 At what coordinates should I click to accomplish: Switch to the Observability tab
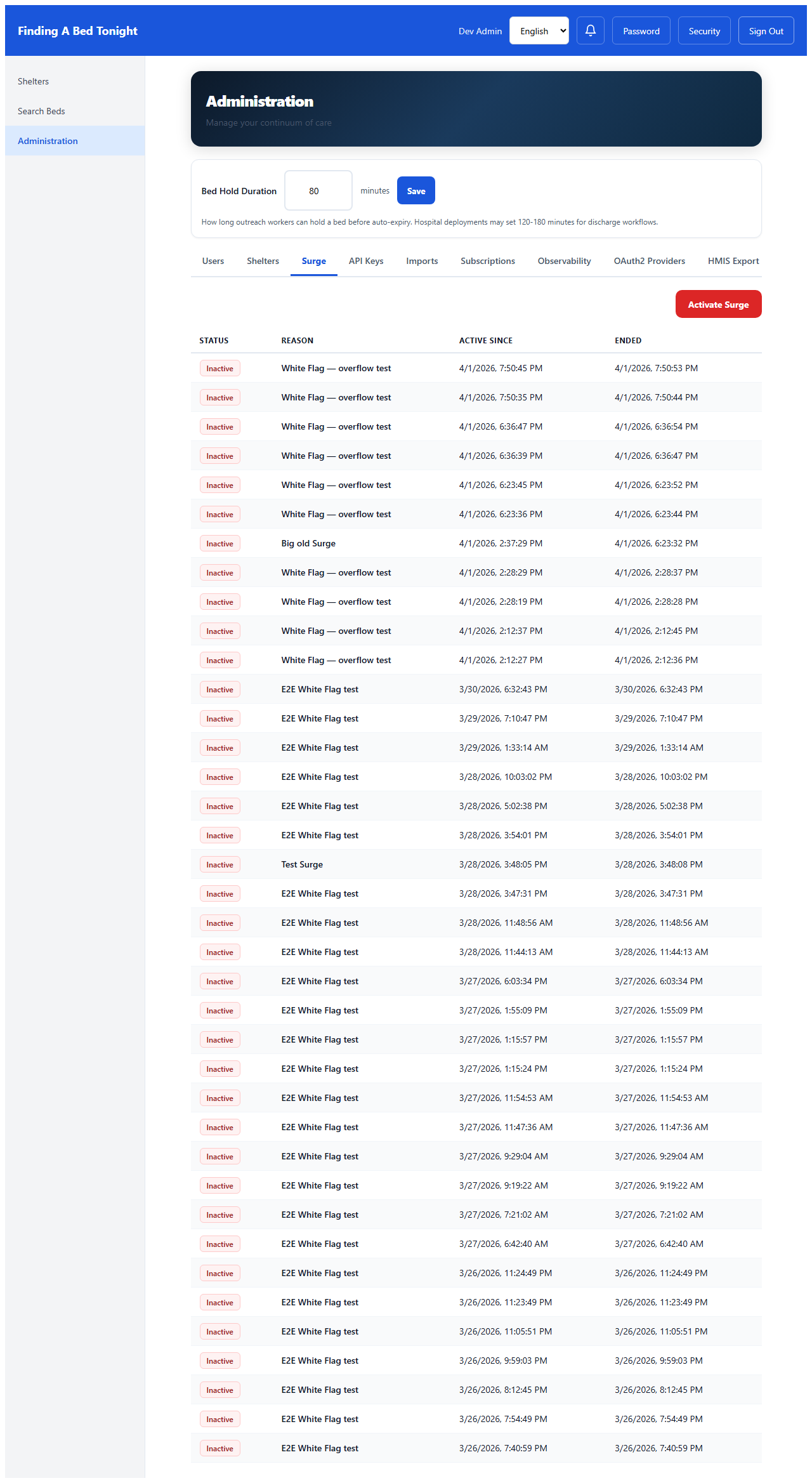tap(564, 261)
